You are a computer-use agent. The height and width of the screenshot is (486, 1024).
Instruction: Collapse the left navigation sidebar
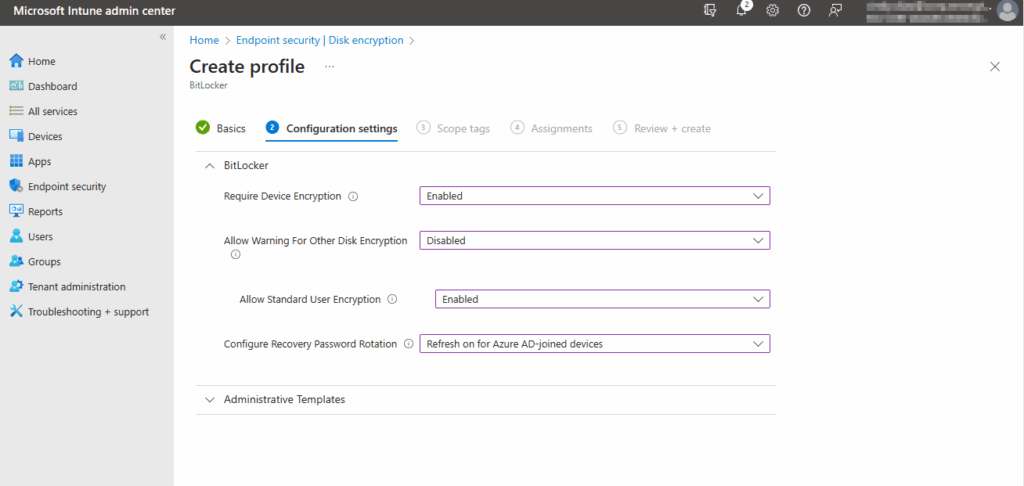[x=163, y=37]
